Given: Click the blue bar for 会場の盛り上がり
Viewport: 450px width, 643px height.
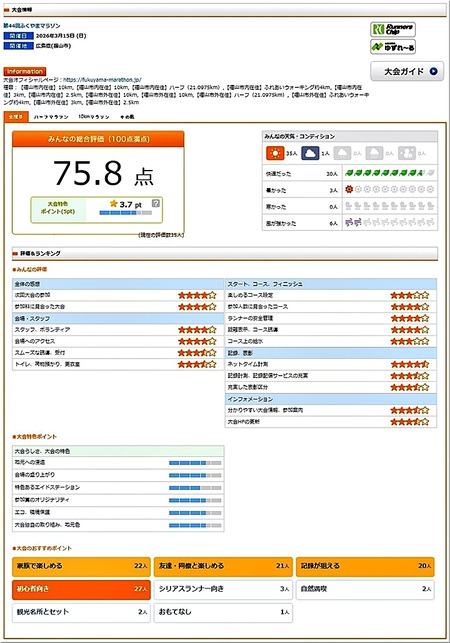Looking at the screenshot, I should click(195, 476).
